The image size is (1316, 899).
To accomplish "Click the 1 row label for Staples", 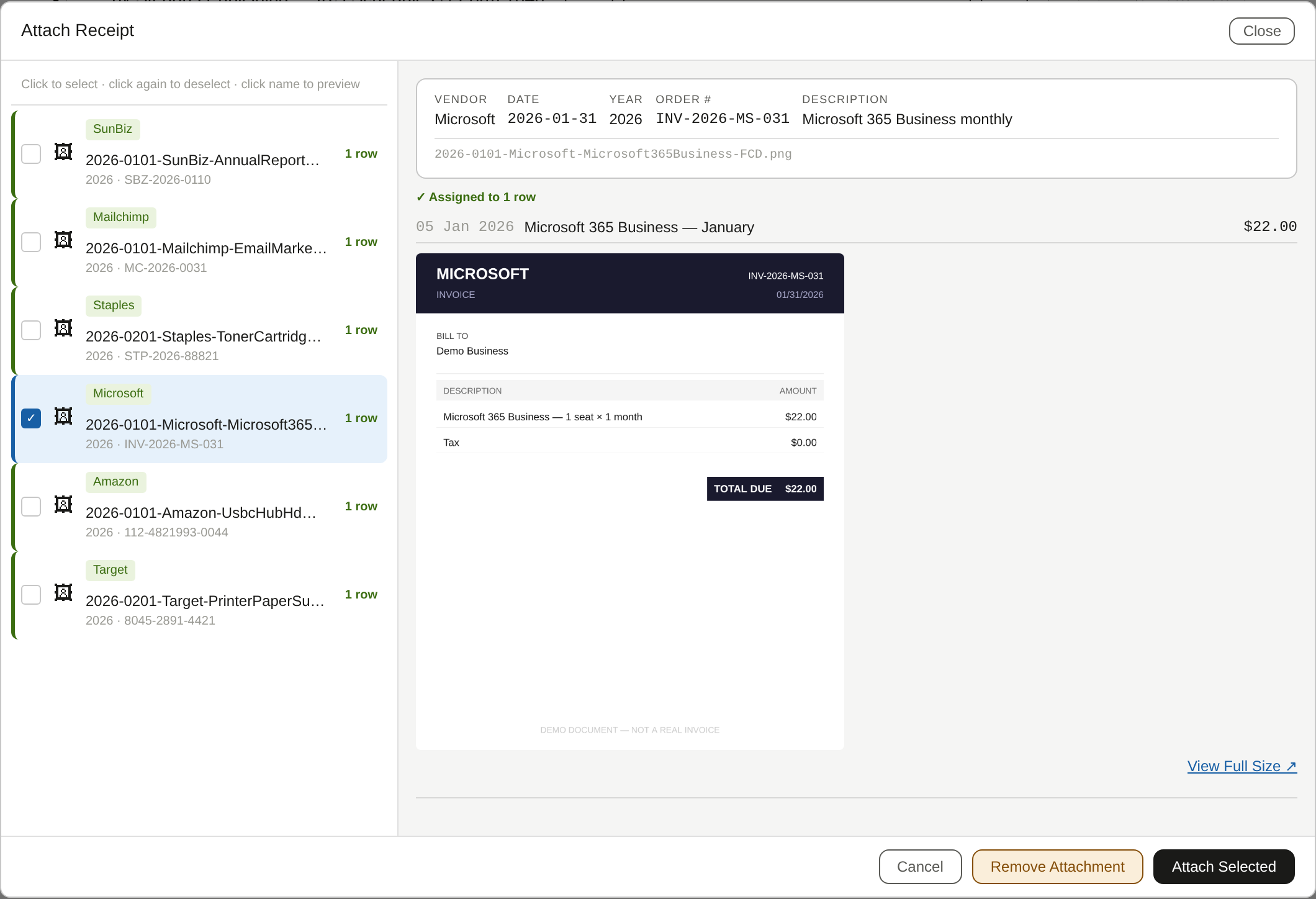I will [x=361, y=330].
